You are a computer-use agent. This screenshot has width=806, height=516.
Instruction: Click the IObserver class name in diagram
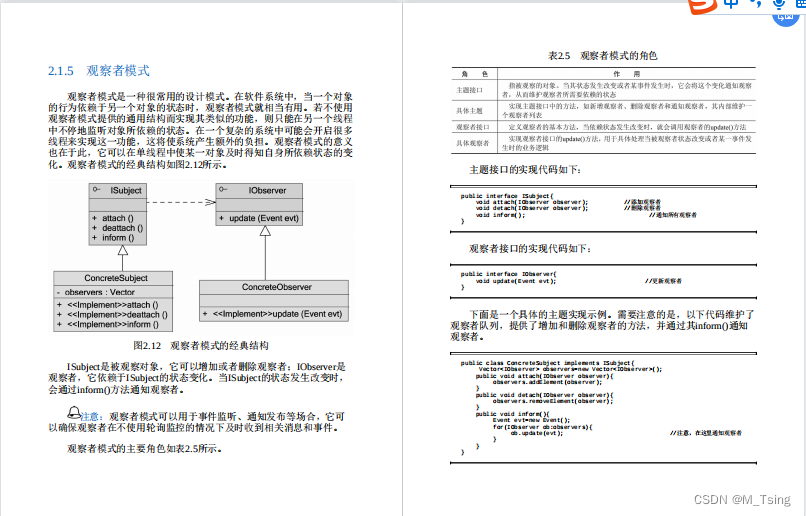tap(267, 190)
